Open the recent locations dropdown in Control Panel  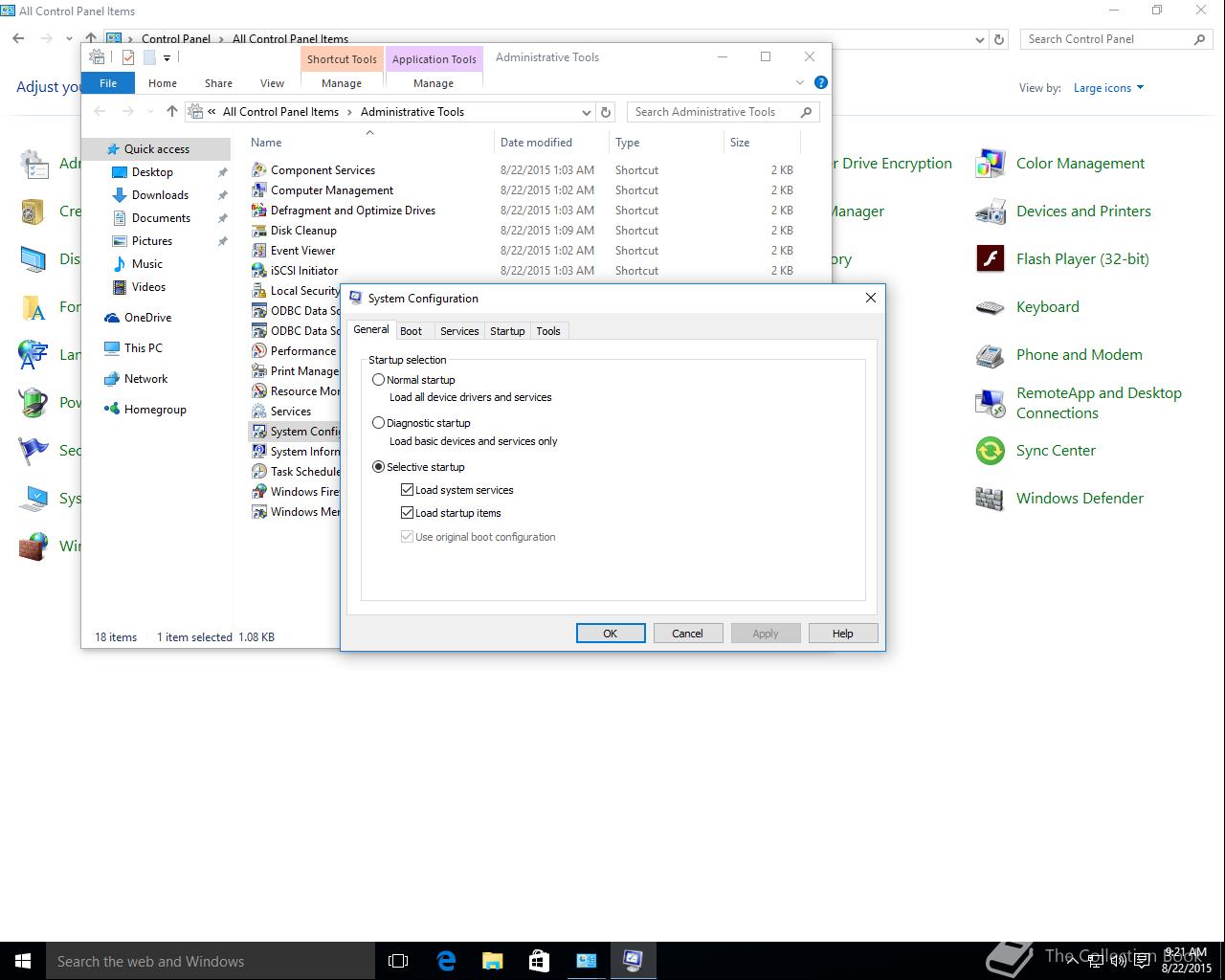(x=69, y=39)
